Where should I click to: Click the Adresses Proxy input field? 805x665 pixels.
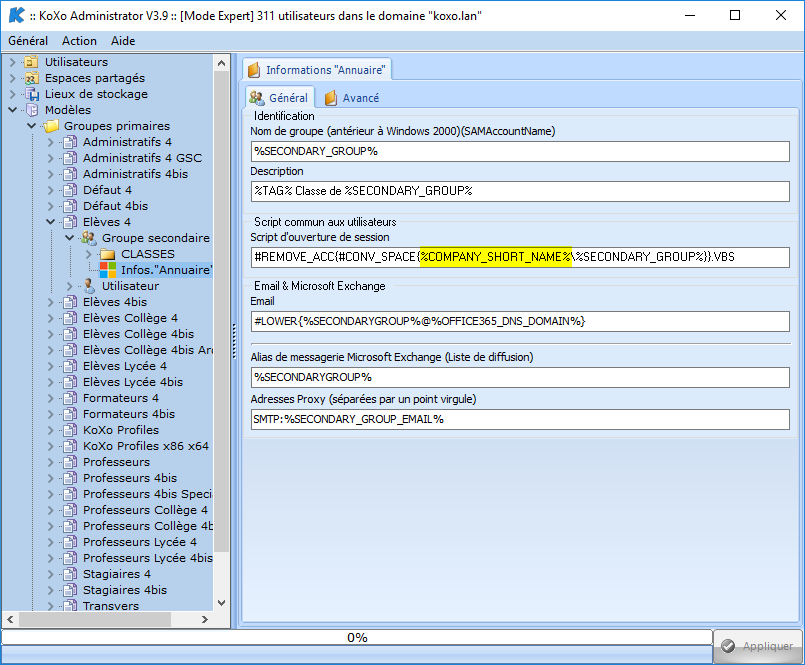click(x=520, y=420)
